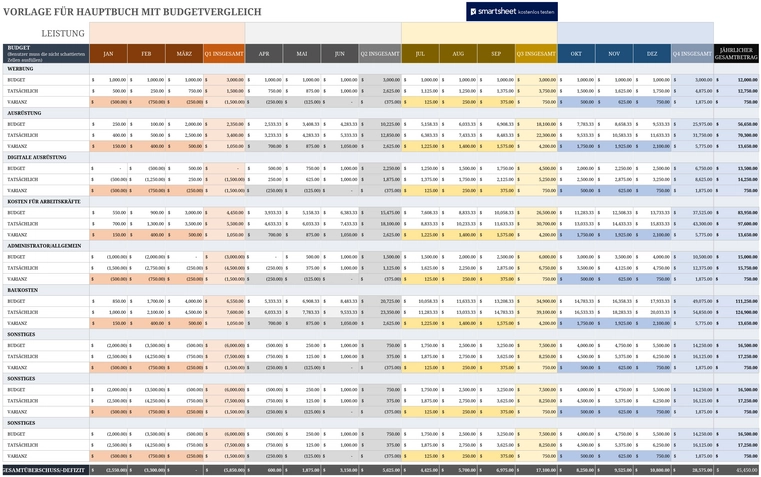Select AUSRÜSTUNG actual Q3 total 22,300.00
The image size is (761, 477).
tap(536, 135)
